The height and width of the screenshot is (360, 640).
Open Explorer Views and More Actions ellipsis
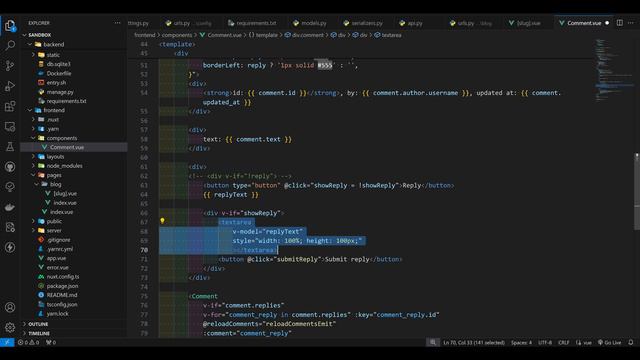coord(118,23)
